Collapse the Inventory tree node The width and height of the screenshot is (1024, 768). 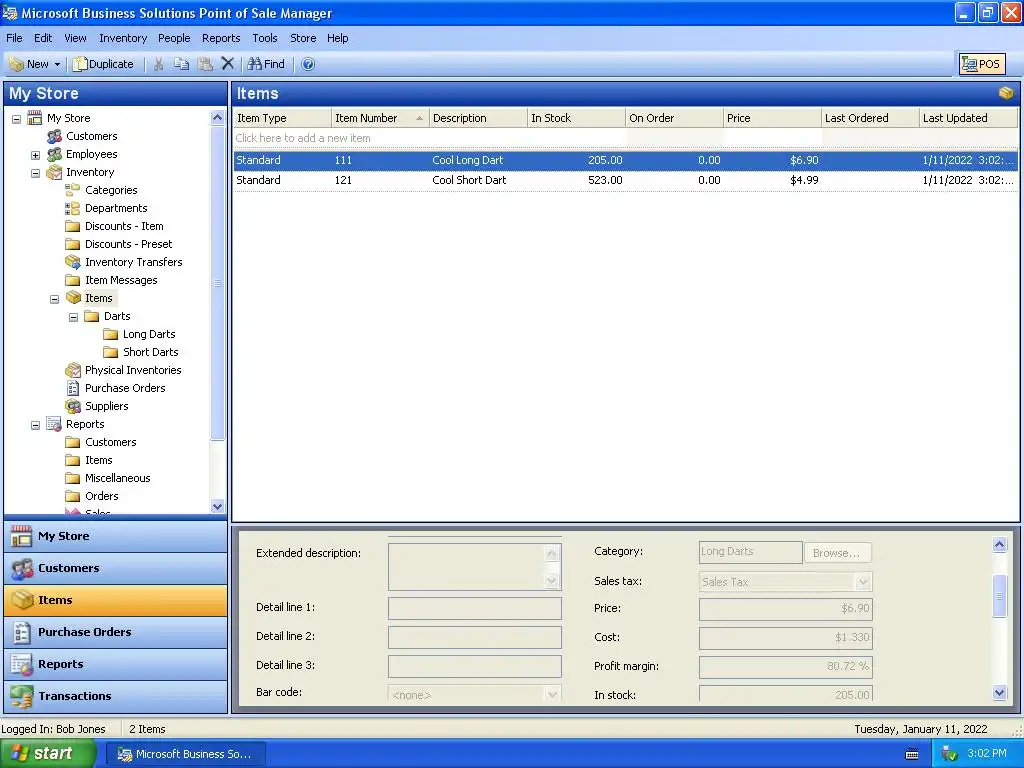click(x=35, y=173)
